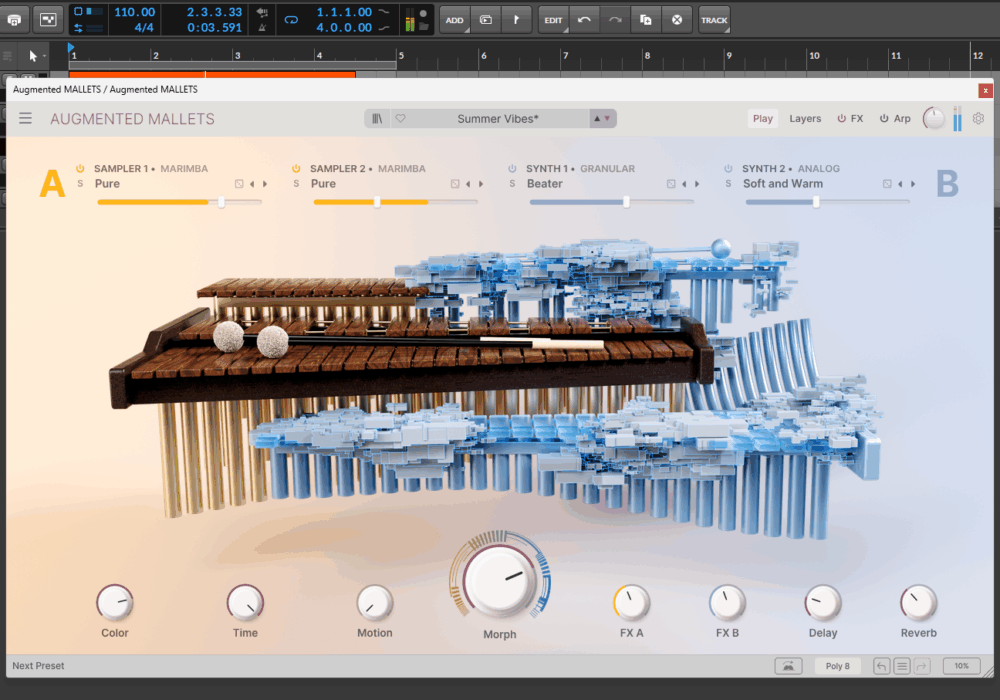Toggle Synth 1 power button
Screen dimensions: 1000x700
(x=512, y=168)
